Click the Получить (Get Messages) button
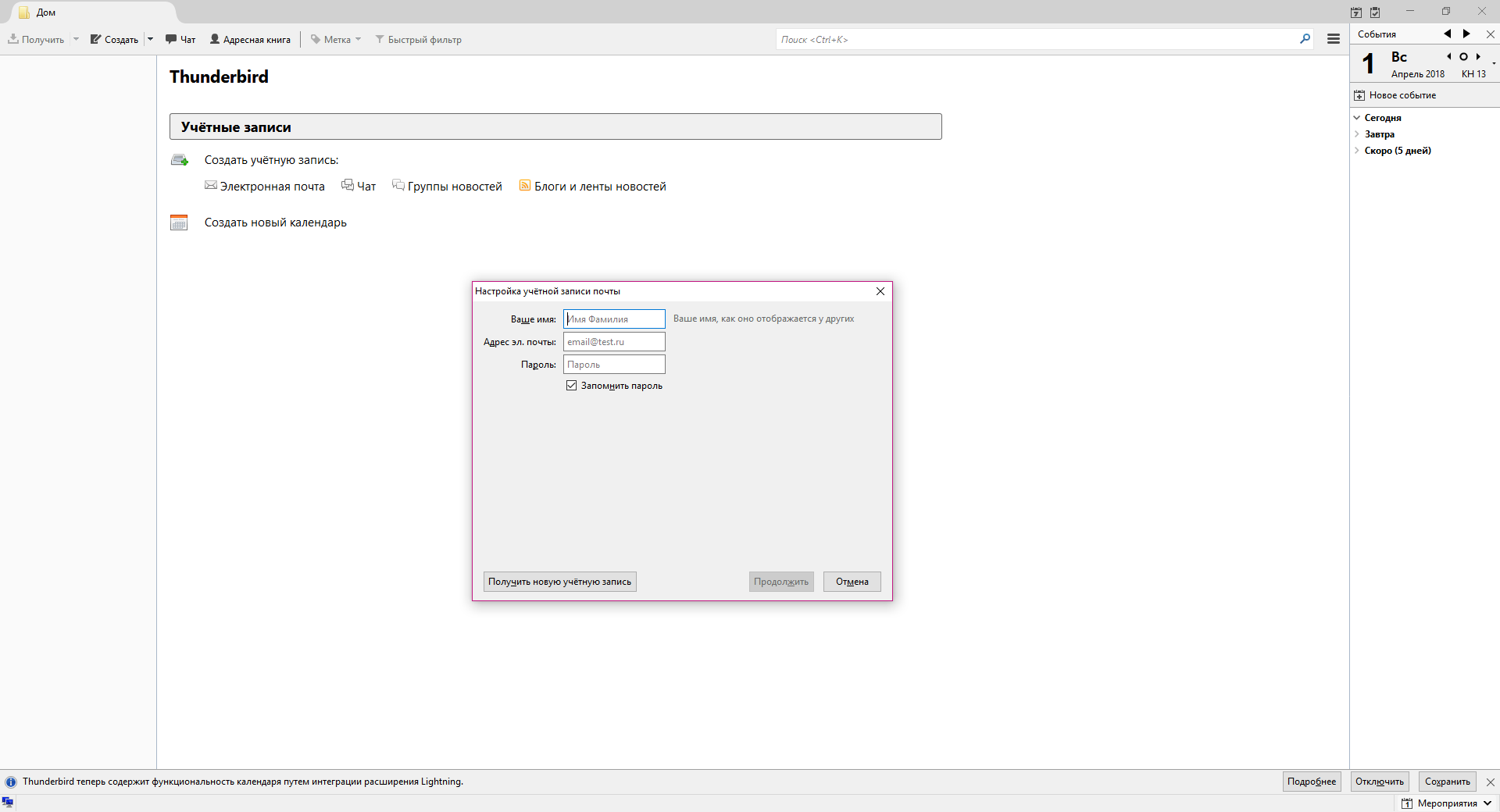The image size is (1500, 812). pos(36,40)
